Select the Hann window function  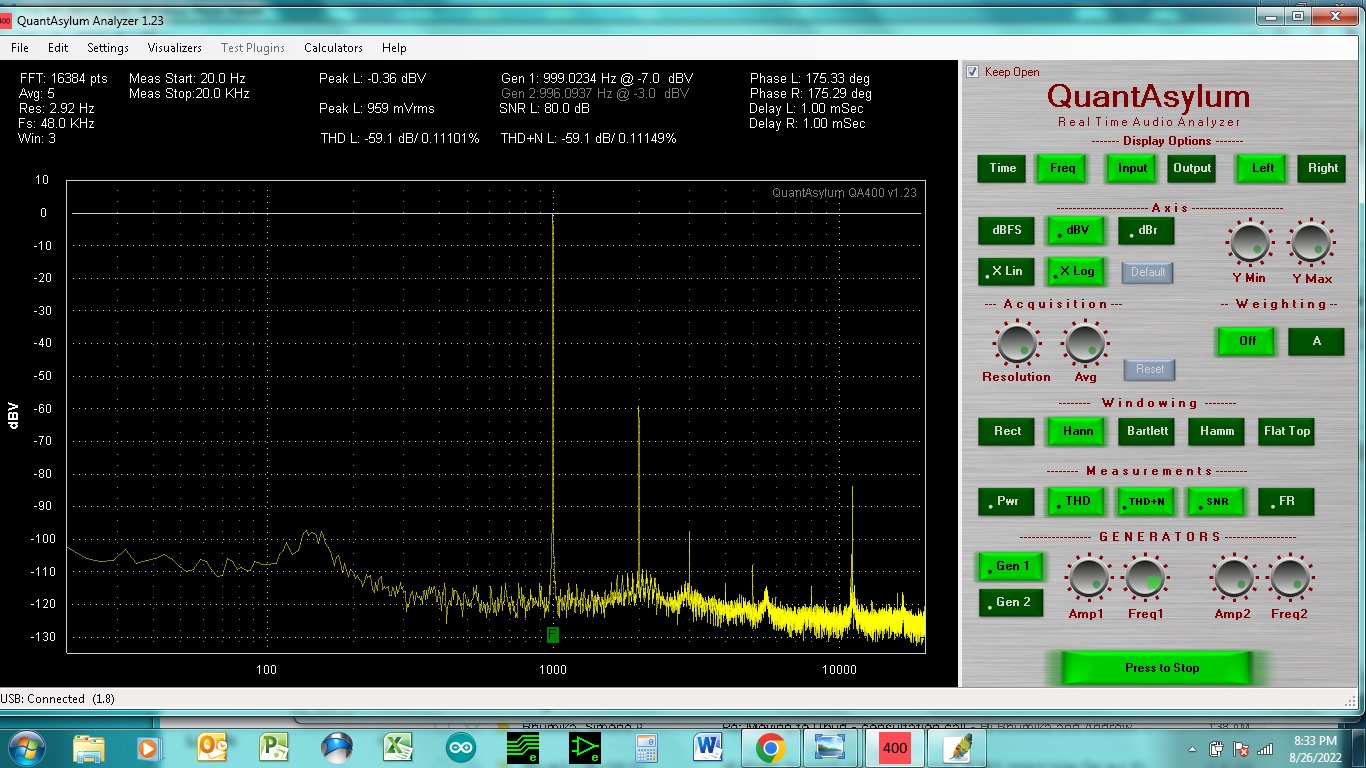[1076, 431]
